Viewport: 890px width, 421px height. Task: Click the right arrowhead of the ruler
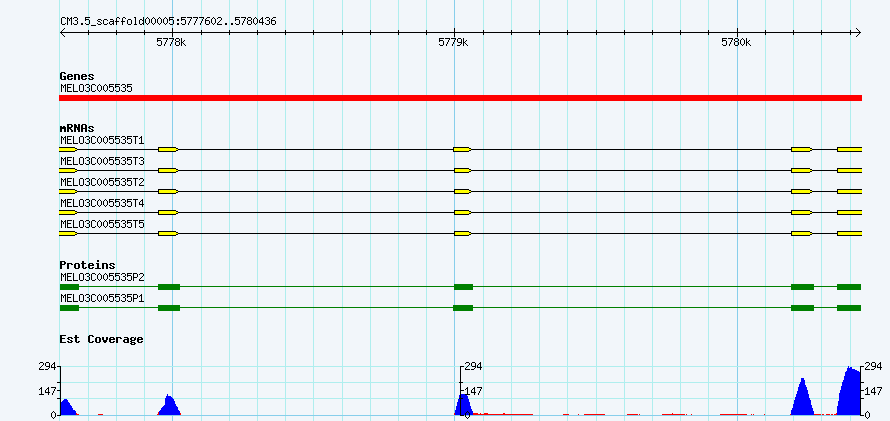click(858, 32)
